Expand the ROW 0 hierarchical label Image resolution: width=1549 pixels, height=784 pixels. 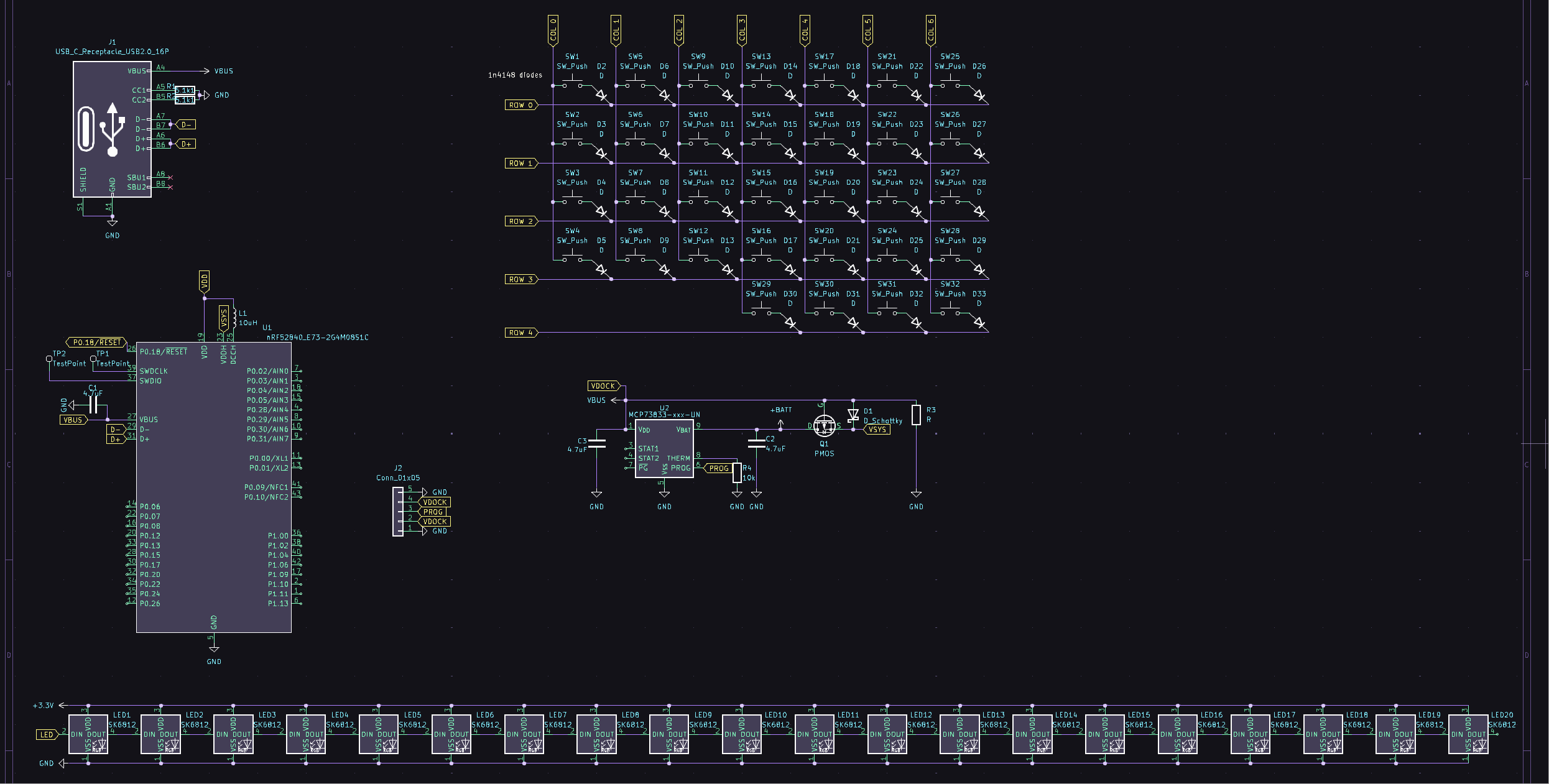tap(520, 105)
